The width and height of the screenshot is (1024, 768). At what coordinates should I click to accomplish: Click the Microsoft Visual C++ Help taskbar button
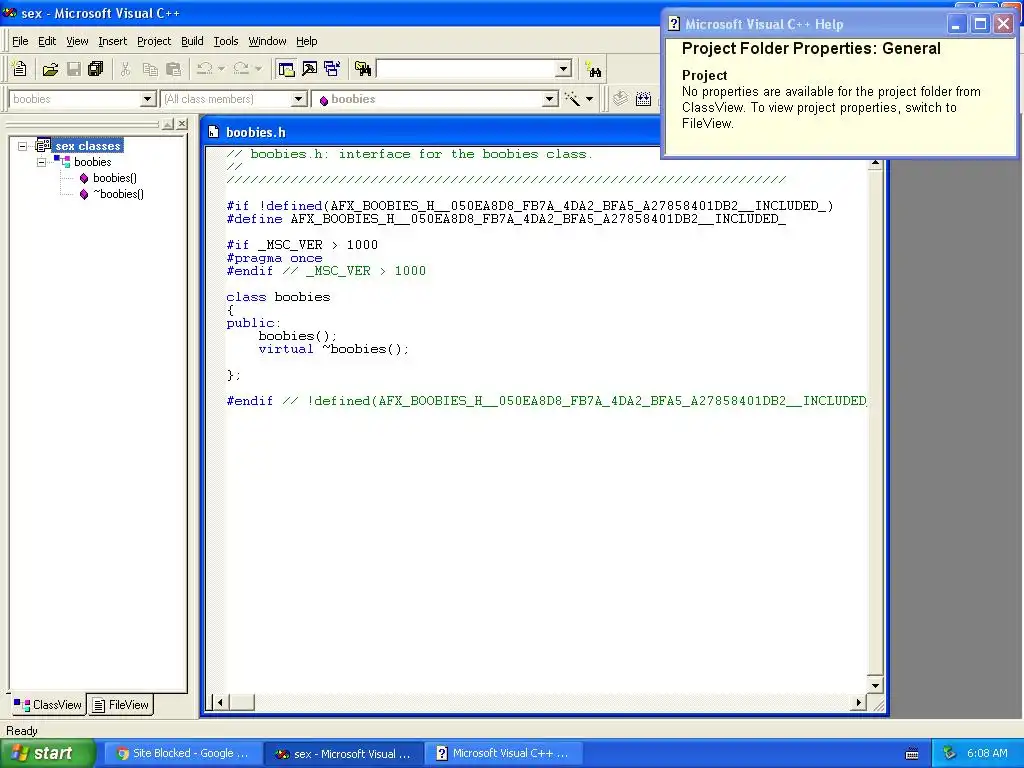point(502,753)
